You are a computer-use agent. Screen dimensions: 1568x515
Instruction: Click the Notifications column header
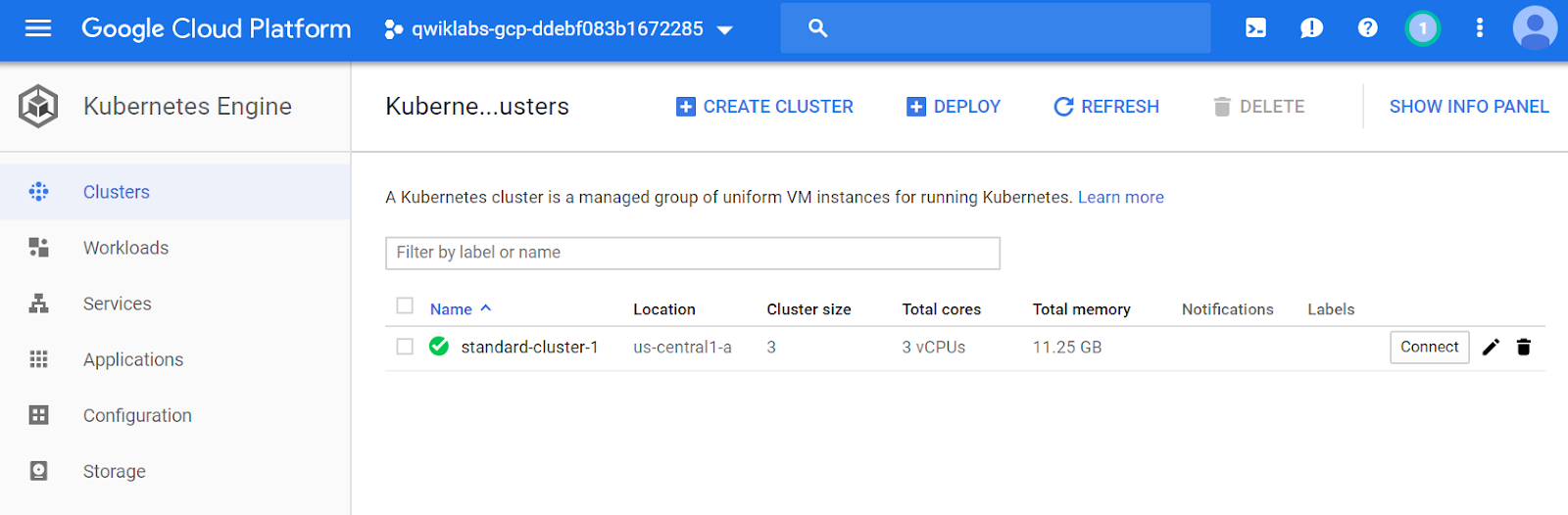tap(1227, 309)
